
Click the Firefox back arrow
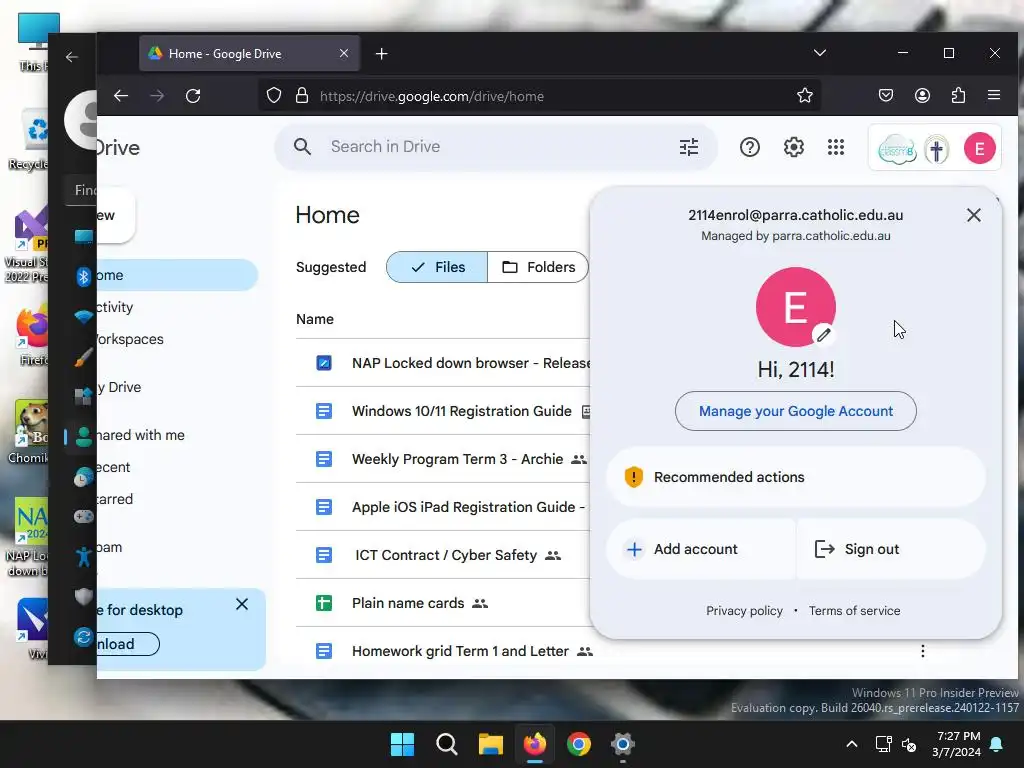tap(121, 96)
